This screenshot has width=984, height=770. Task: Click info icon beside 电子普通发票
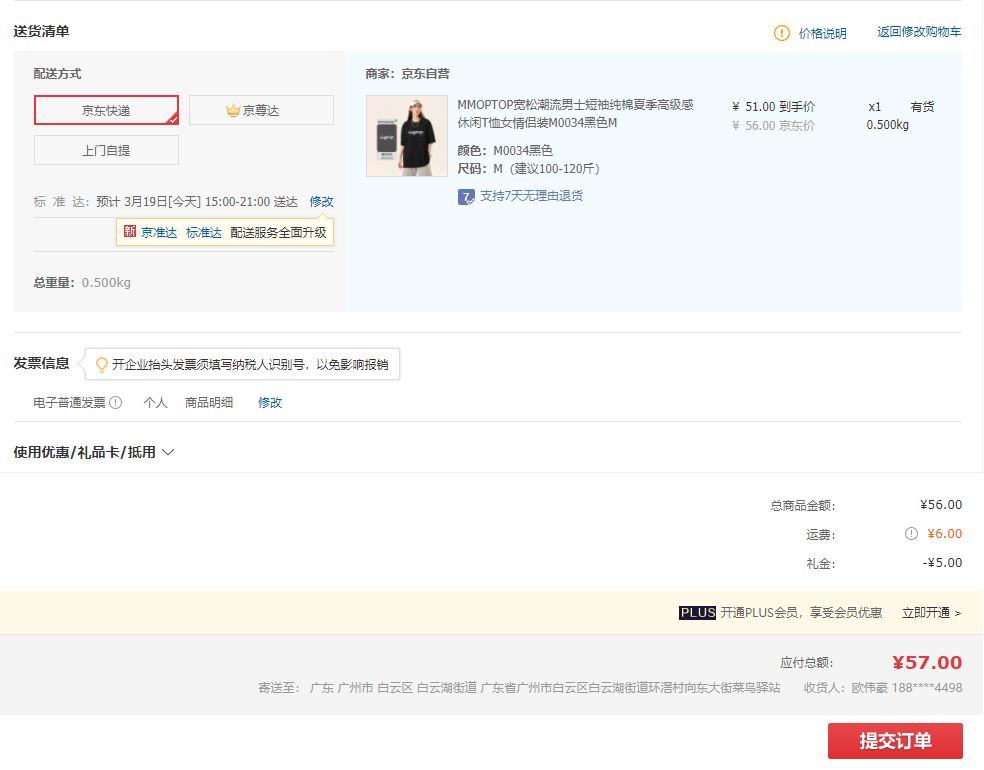(116, 403)
